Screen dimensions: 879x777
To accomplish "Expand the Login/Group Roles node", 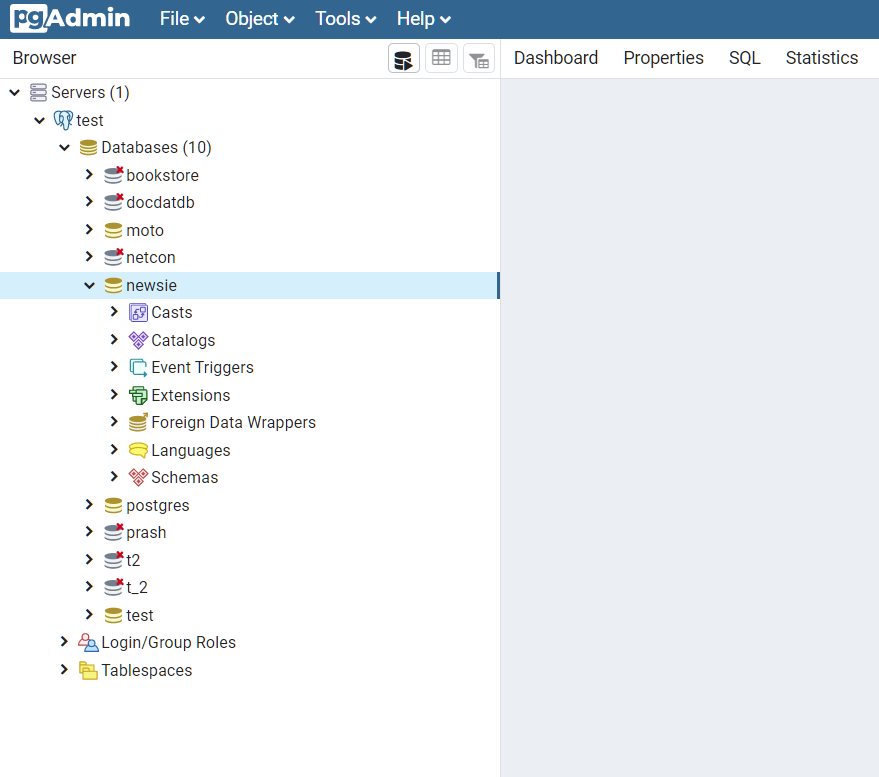I will click(64, 642).
